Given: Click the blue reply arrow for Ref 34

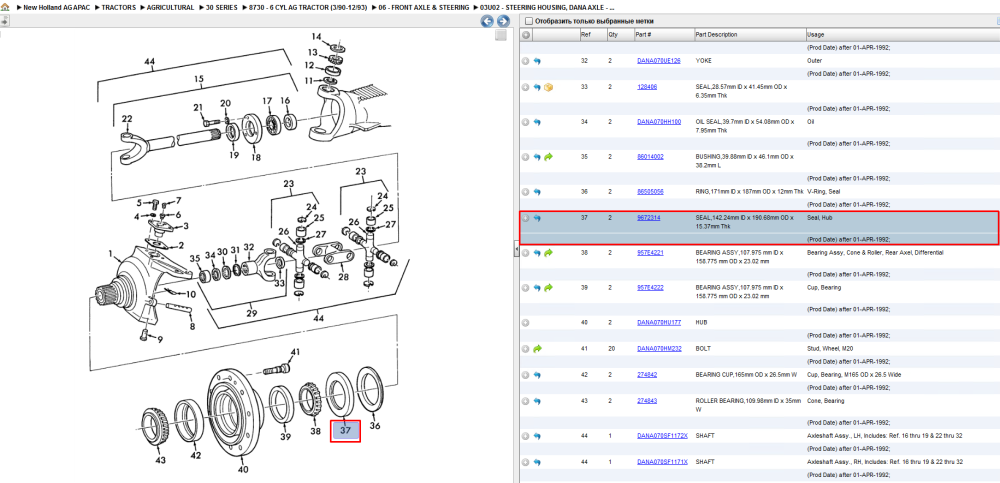Looking at the screenshot, I should (537, 122).
